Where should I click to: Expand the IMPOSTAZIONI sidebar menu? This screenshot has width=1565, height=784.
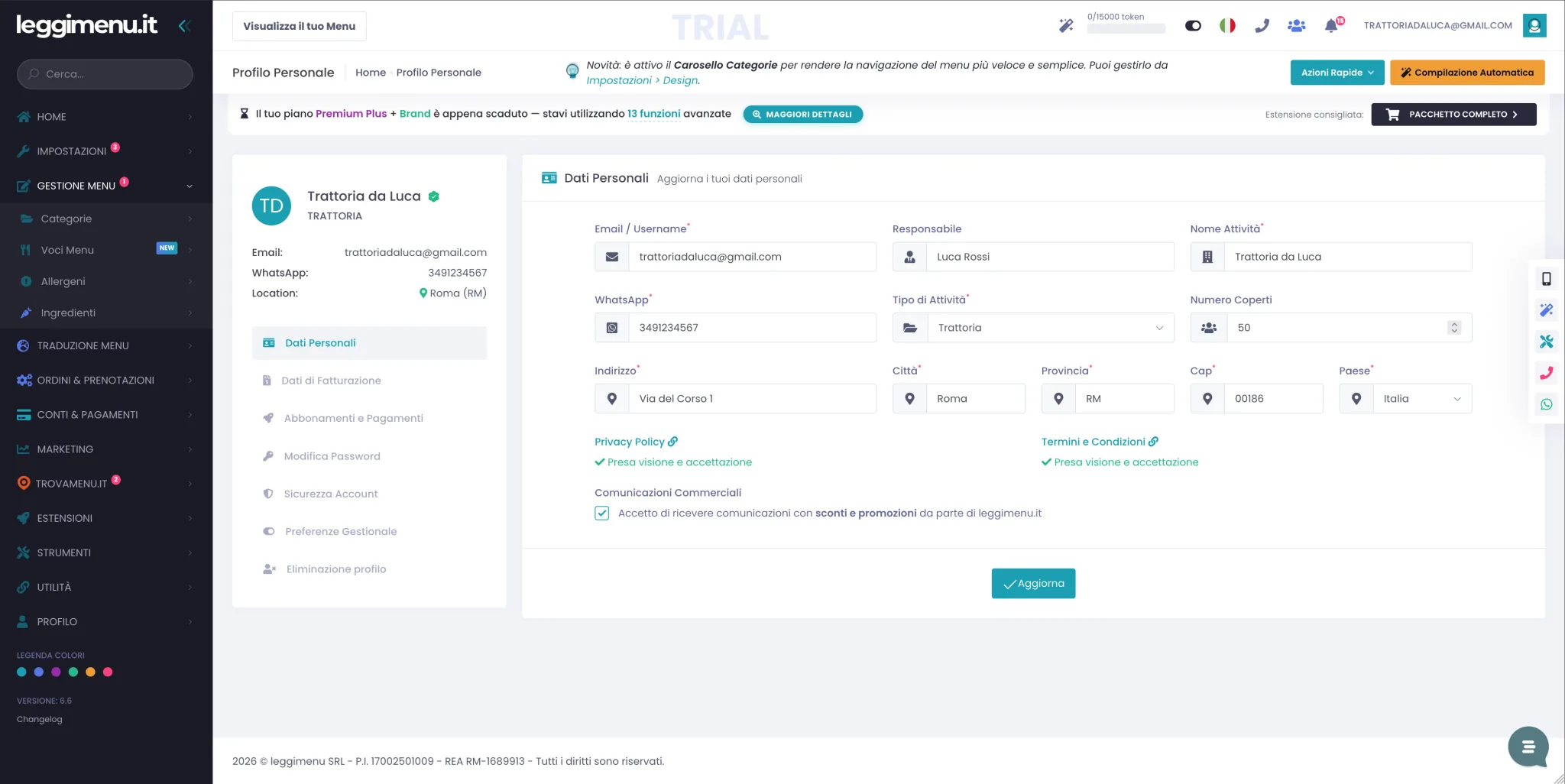pyautogui.click(x=106, y=151)
